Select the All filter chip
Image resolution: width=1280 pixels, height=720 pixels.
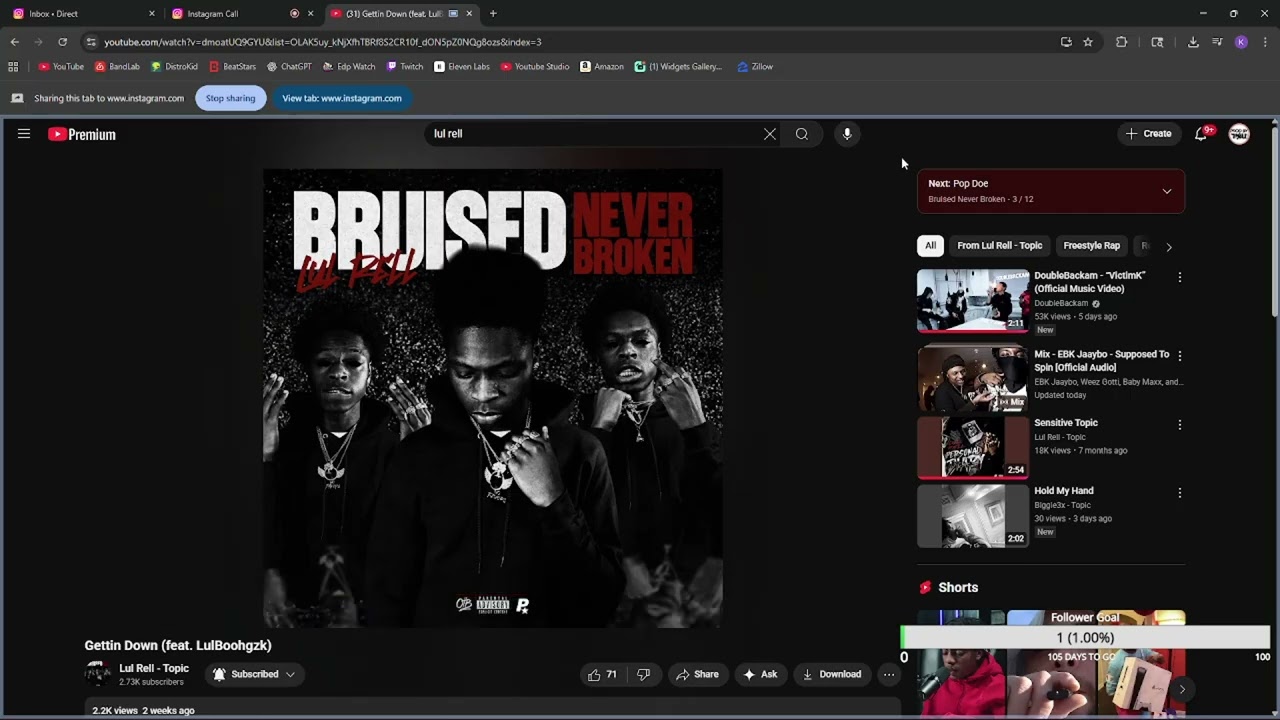(930, 246)
